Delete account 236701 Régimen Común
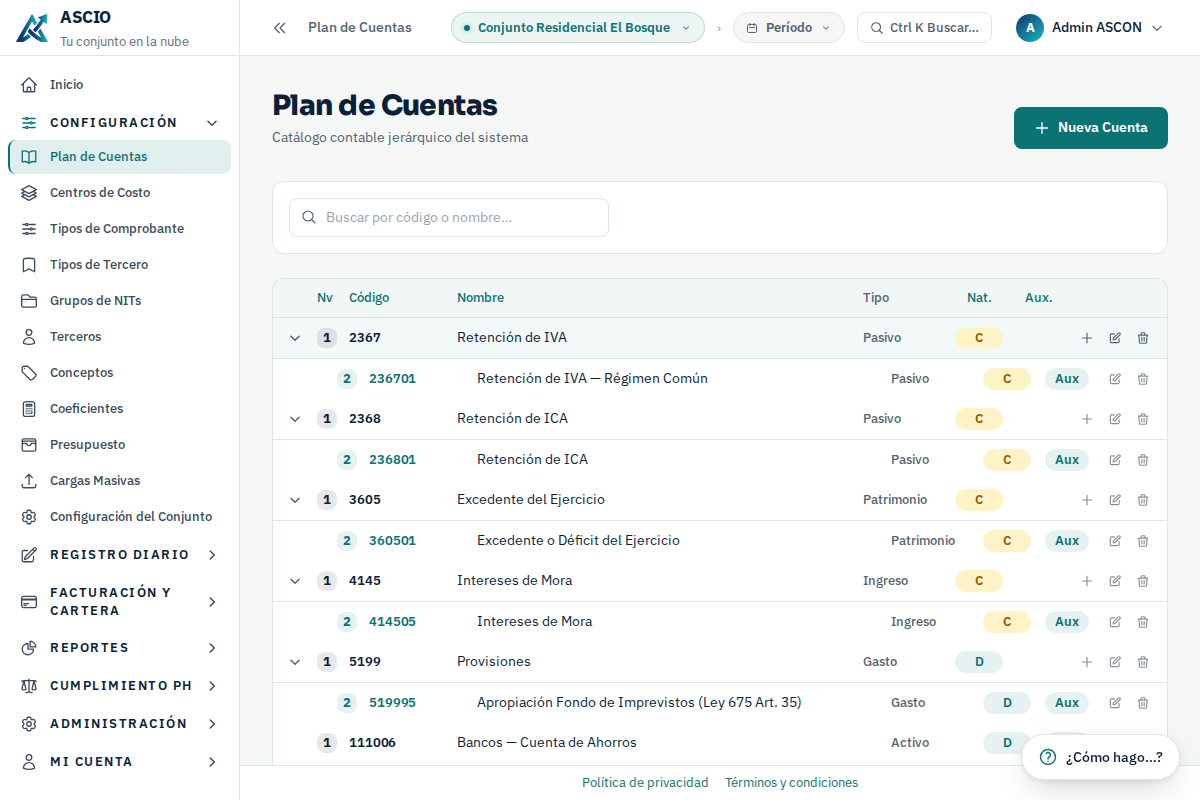The height and width of the screenshot is (800, 1200). tap(1143, 379)
